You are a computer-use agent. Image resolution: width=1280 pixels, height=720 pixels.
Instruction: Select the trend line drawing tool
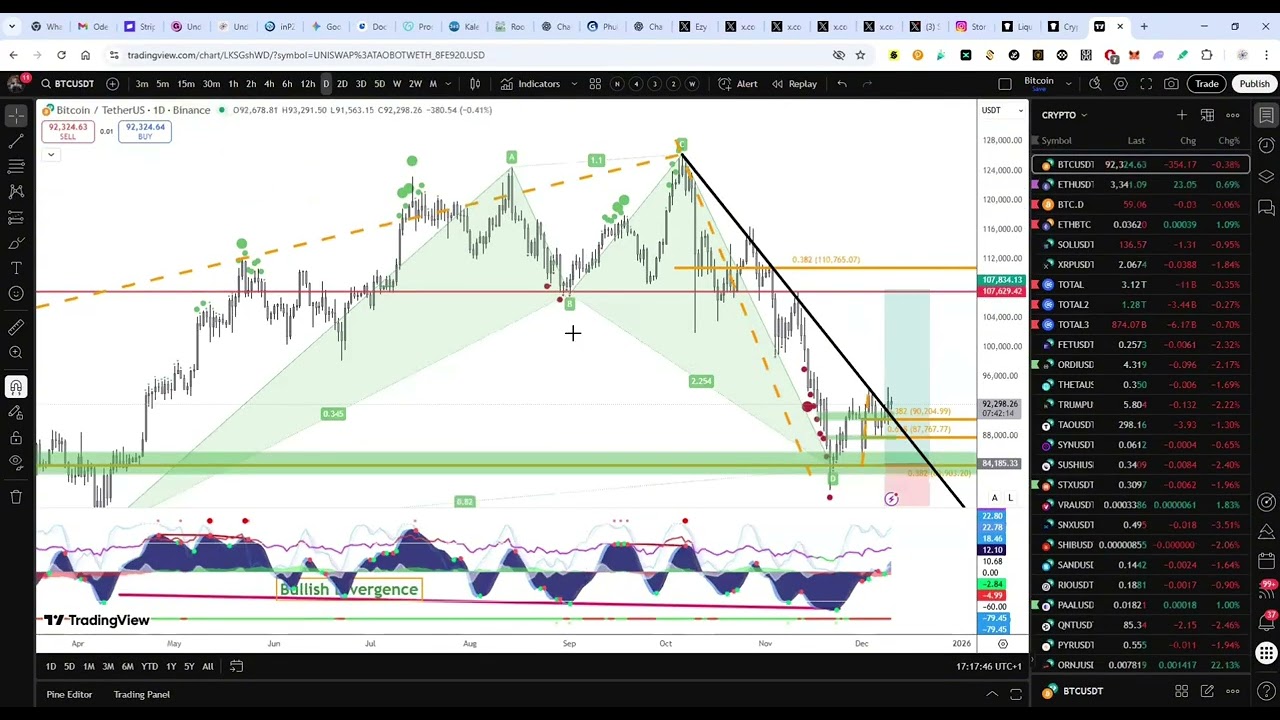click(x=16, y=142)
